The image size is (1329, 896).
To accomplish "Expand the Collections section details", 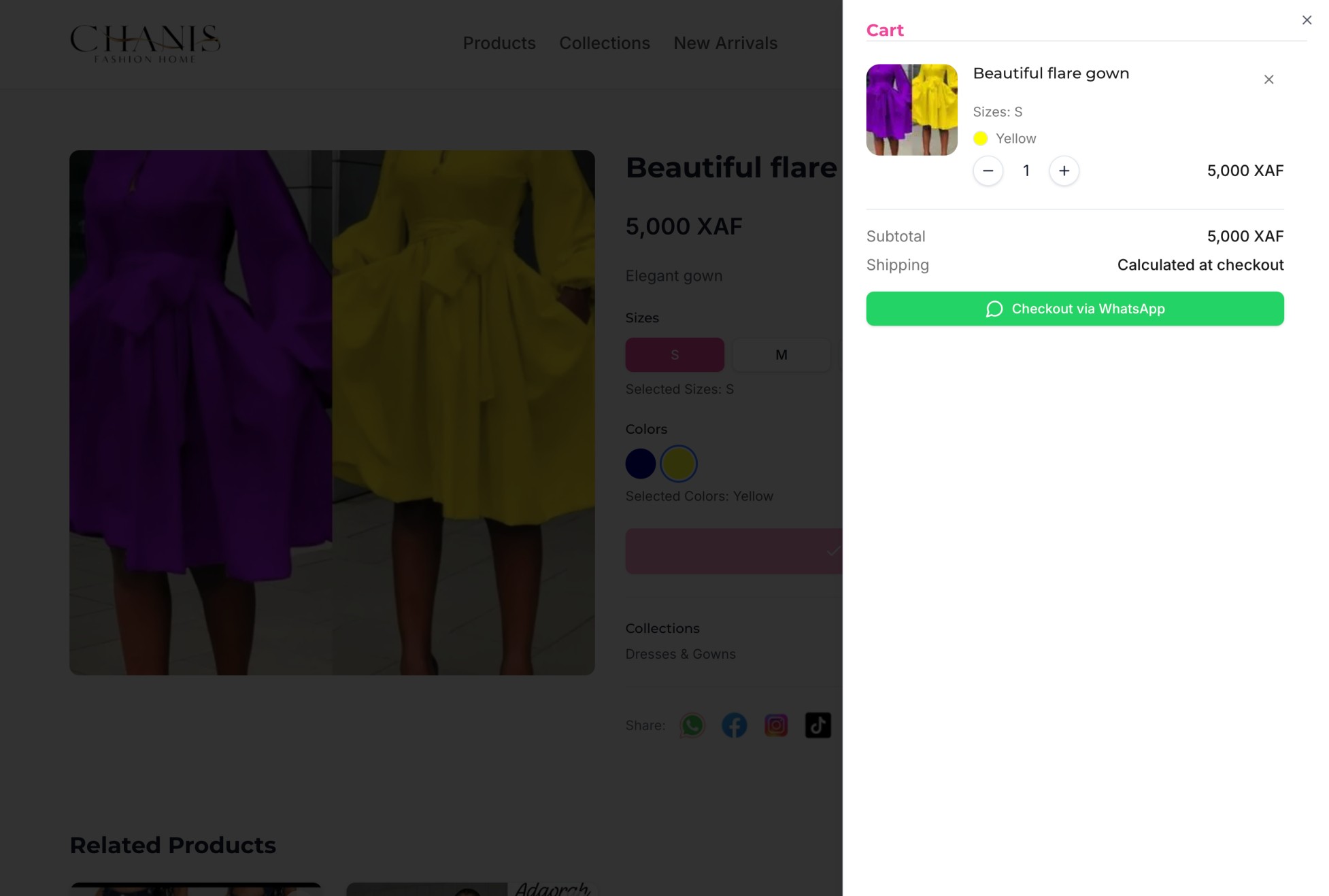I will click(662, 627).
